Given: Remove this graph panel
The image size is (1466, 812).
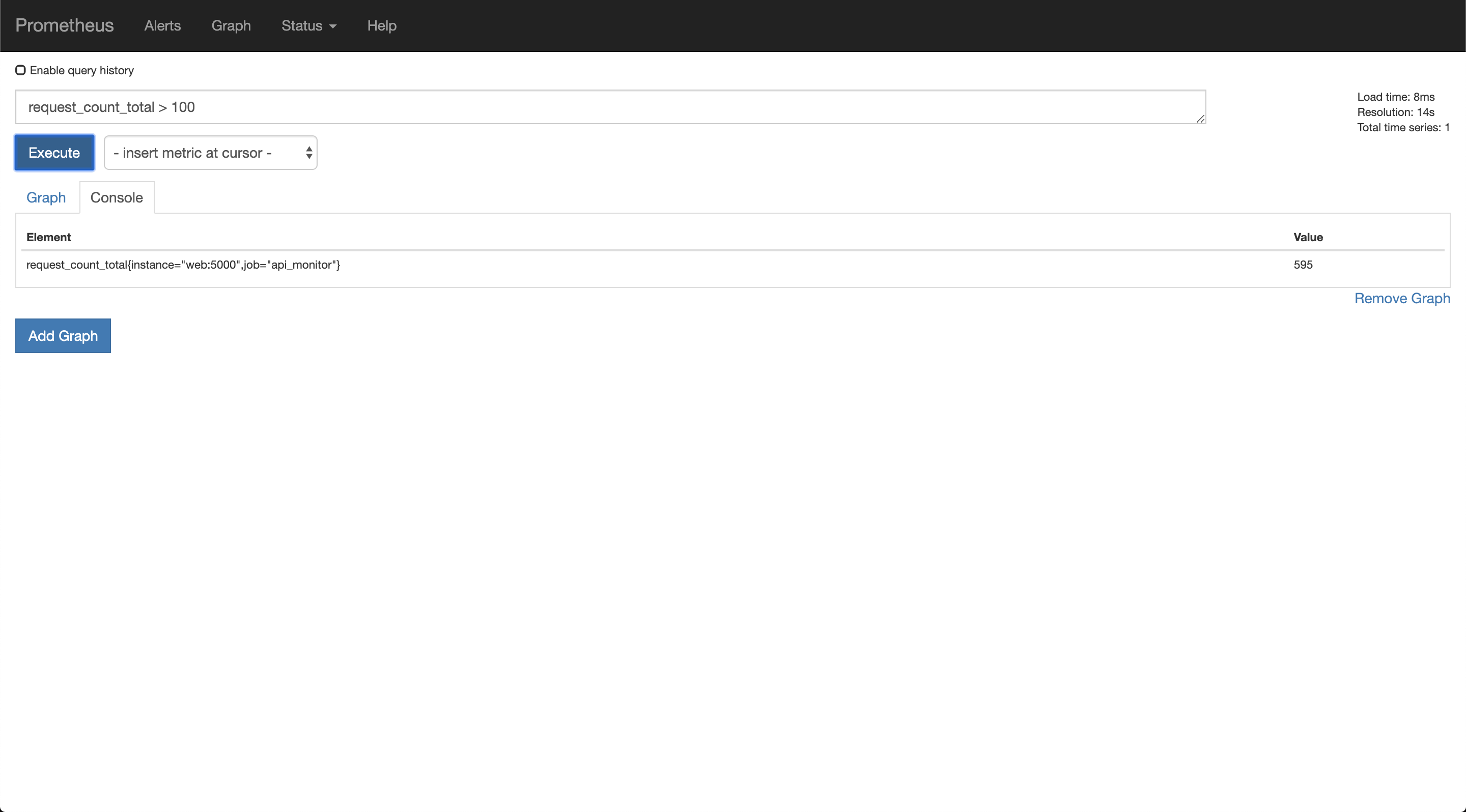Looking at the screenshot, I should (x=1402, y=298).
